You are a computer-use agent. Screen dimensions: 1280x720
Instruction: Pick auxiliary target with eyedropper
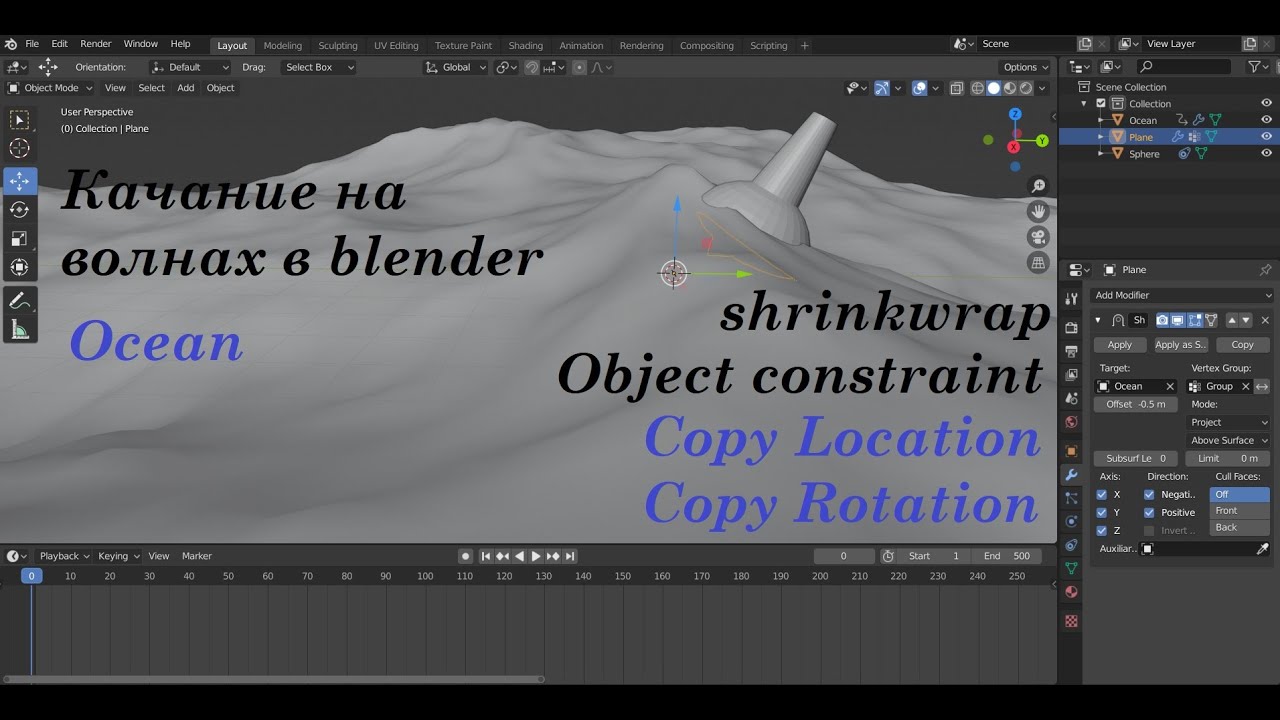pyautogui.click(x=1263, y=548)
